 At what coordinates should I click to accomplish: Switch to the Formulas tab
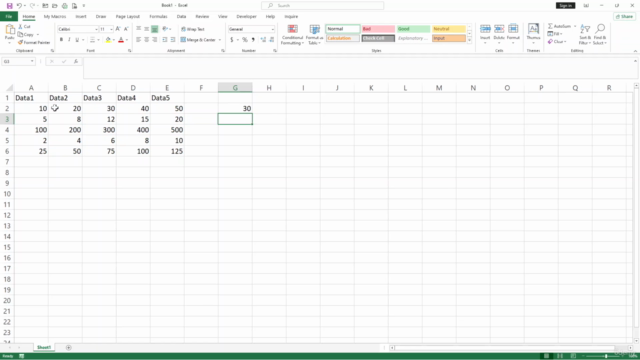(x=158, y=16)
